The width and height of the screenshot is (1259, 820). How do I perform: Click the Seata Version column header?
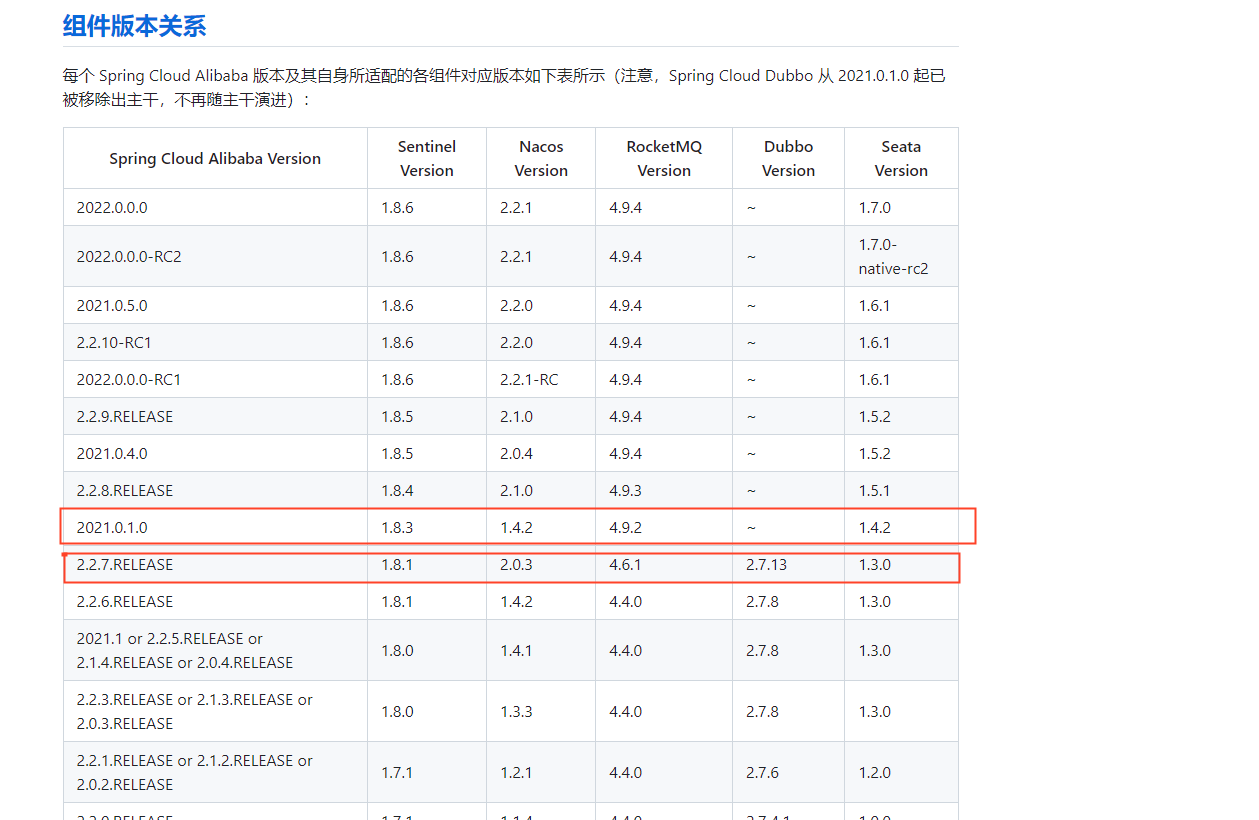pos(901,158)
